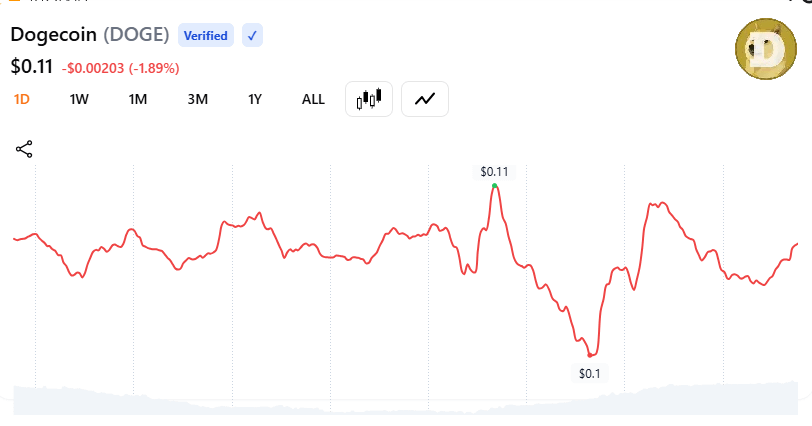The height and width of the screenshot is (426, 812).
Task: Click the blue checkmark badge
Action: 252,36
